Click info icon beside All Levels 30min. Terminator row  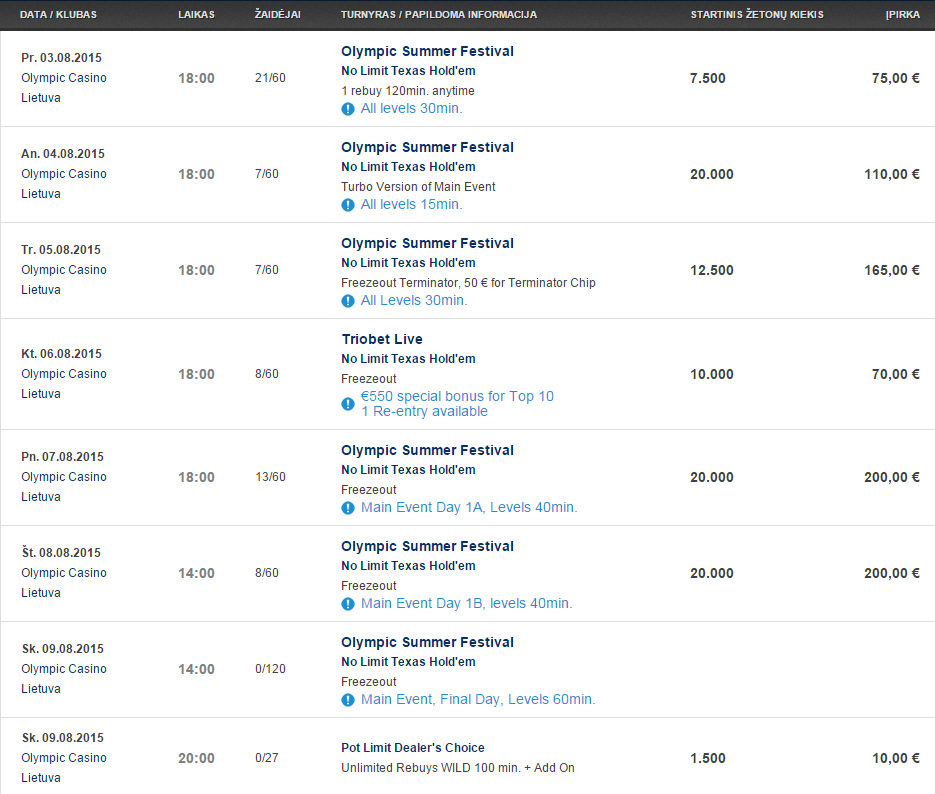coord(348,301)
